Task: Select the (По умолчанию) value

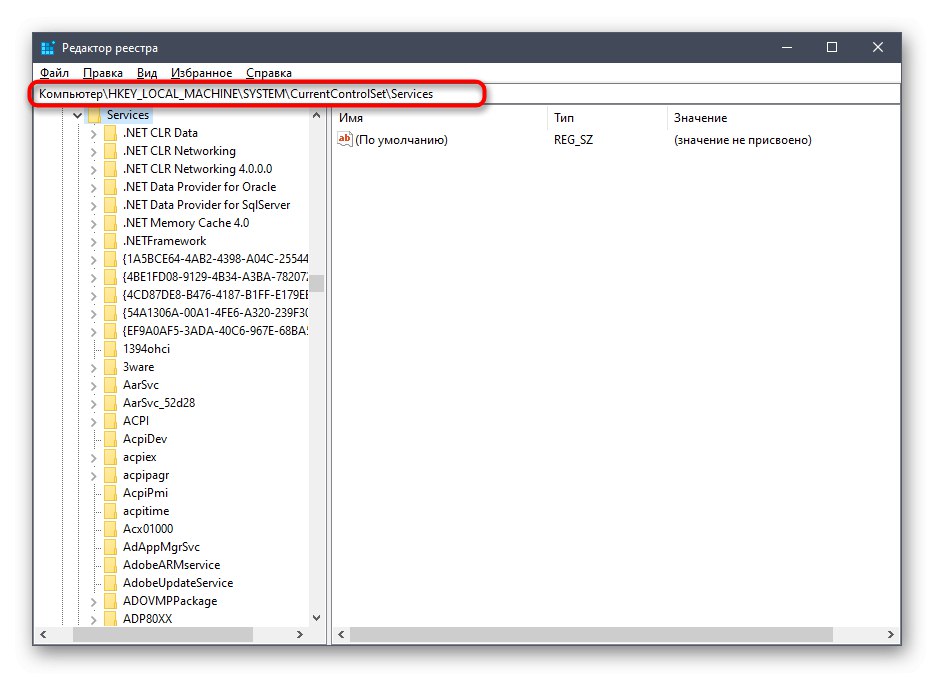Action: click(401, 140)
